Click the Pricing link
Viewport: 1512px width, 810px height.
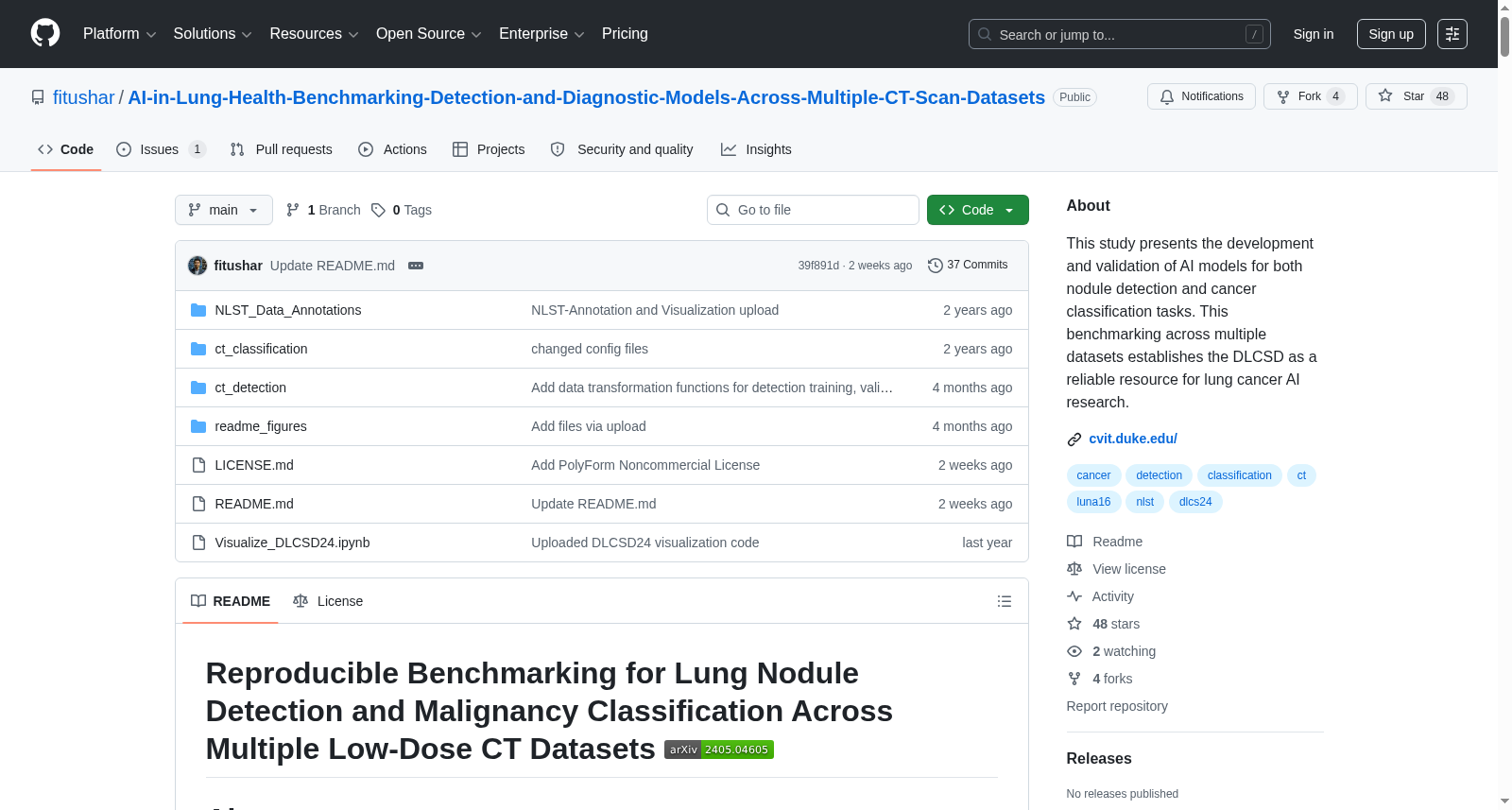[x=625, y=34]
